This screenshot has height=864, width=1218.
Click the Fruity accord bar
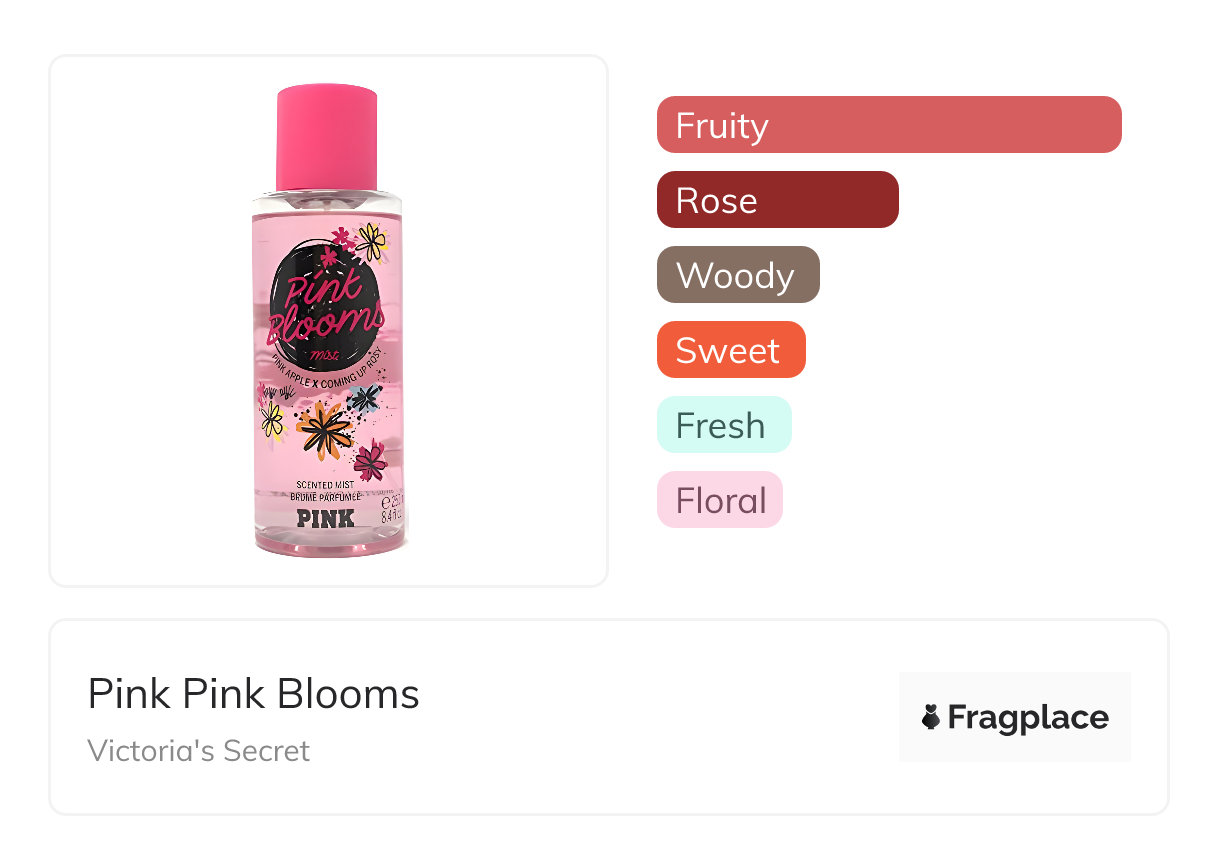click(888, 125)
